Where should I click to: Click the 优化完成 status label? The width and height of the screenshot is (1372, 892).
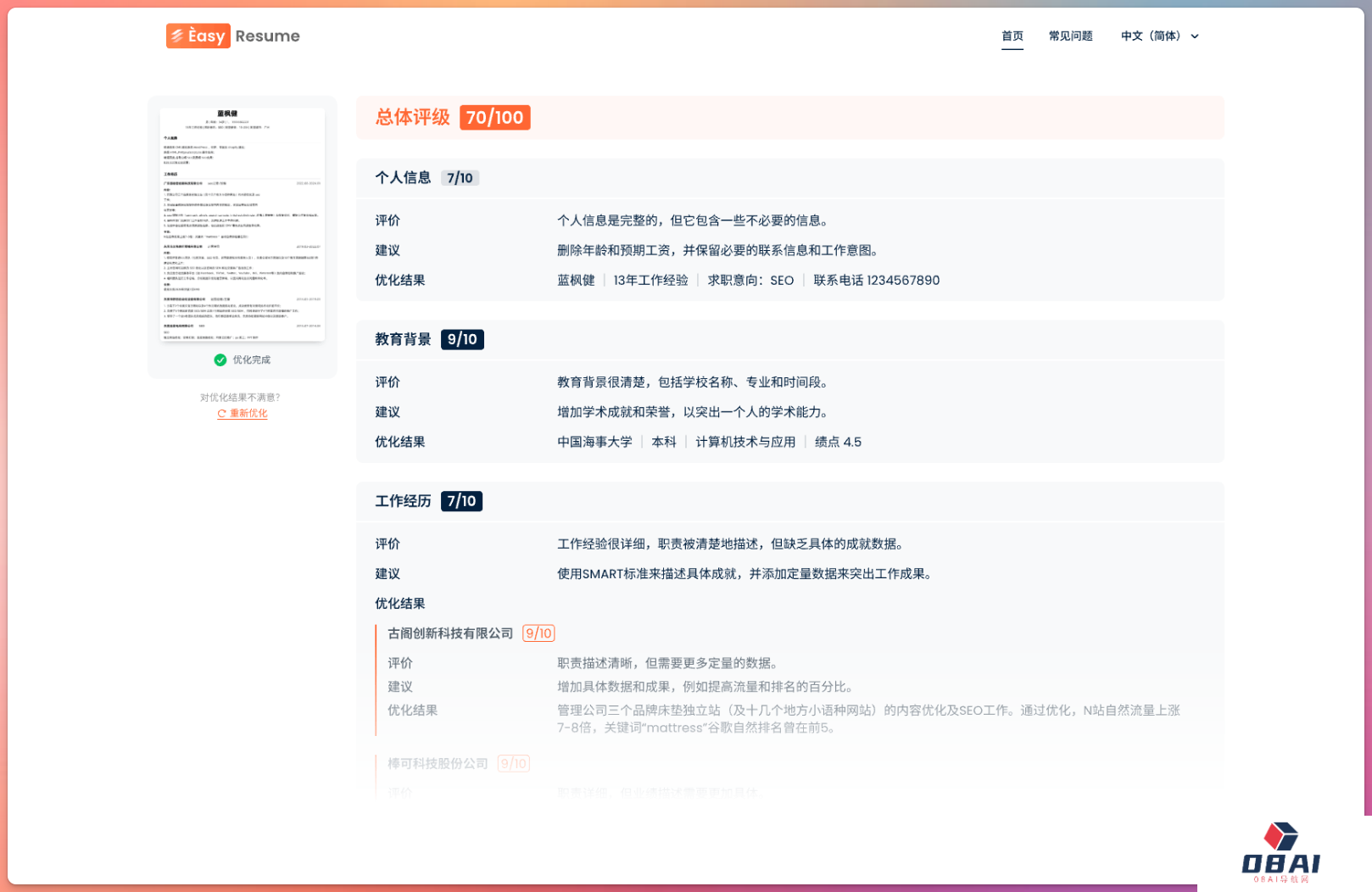252,360
